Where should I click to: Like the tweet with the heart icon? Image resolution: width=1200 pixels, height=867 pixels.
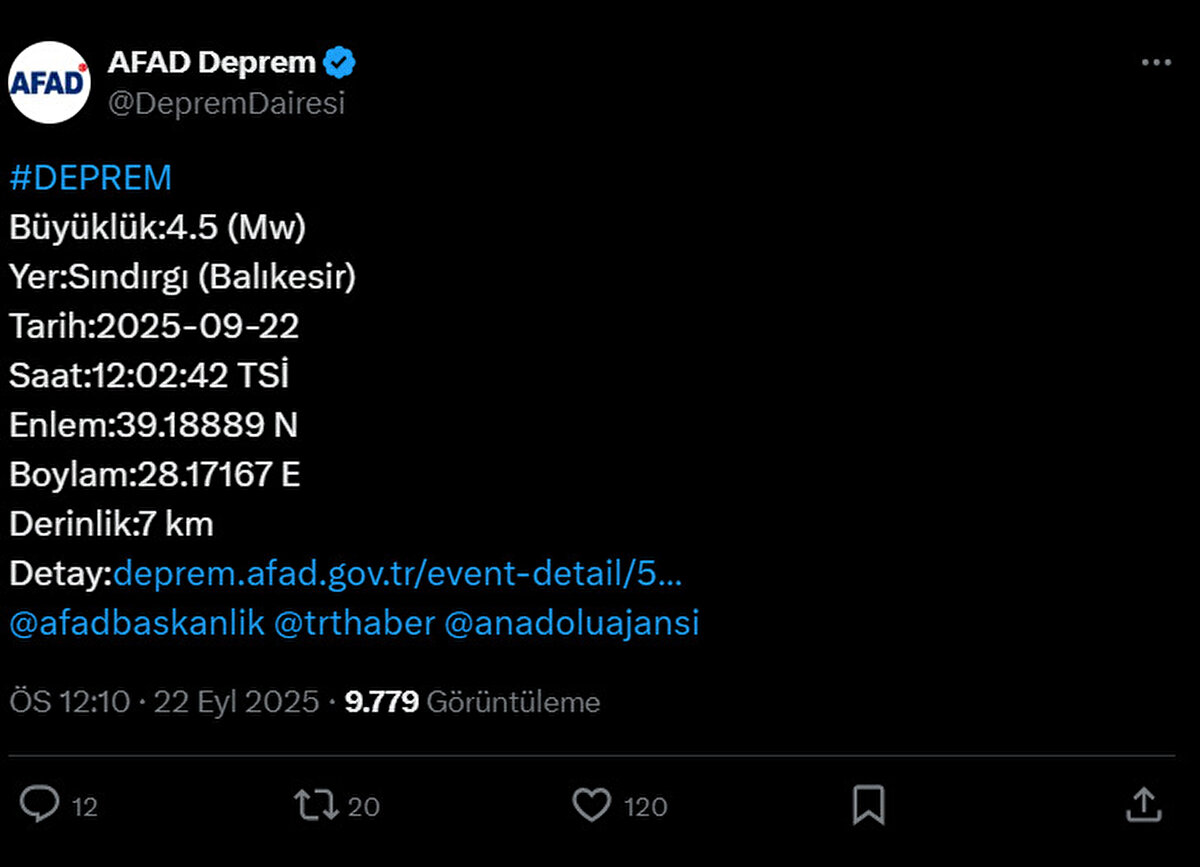point(592,804)
